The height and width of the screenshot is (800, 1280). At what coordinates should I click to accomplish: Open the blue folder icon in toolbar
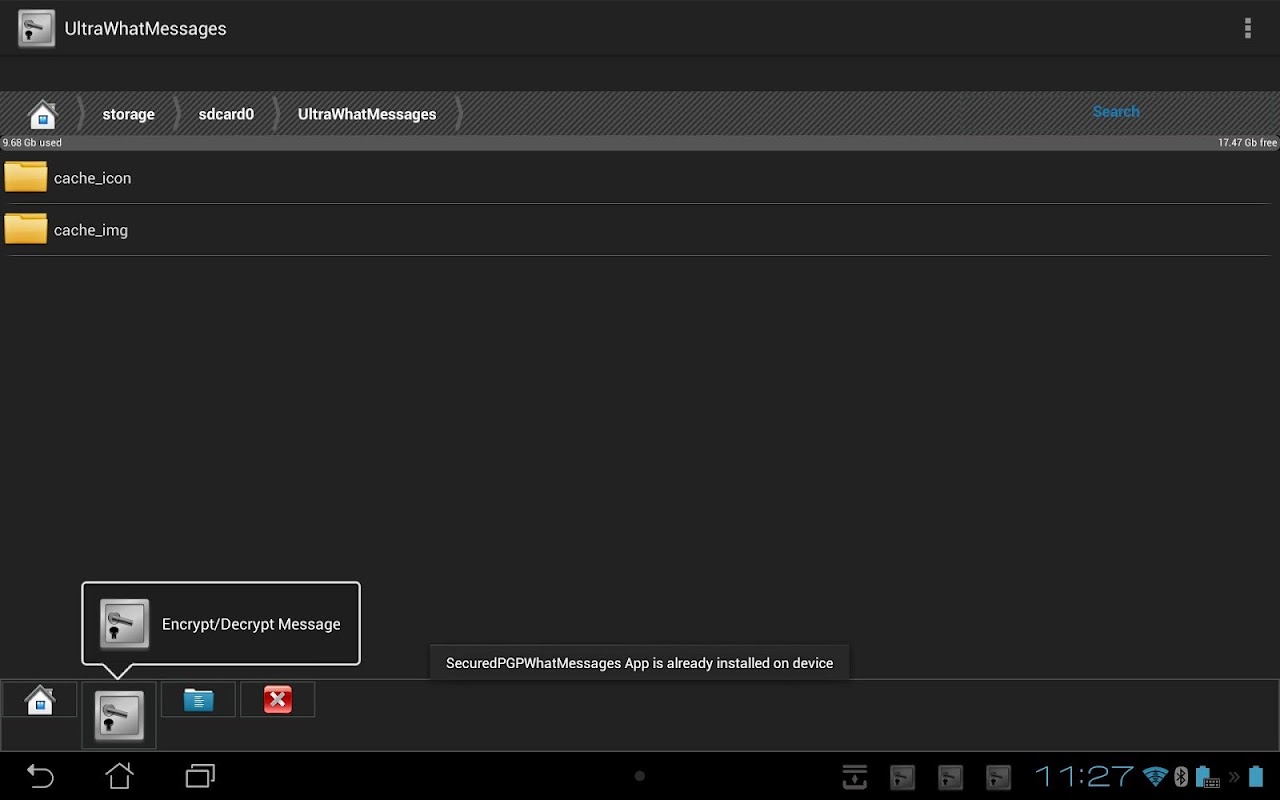198,700
